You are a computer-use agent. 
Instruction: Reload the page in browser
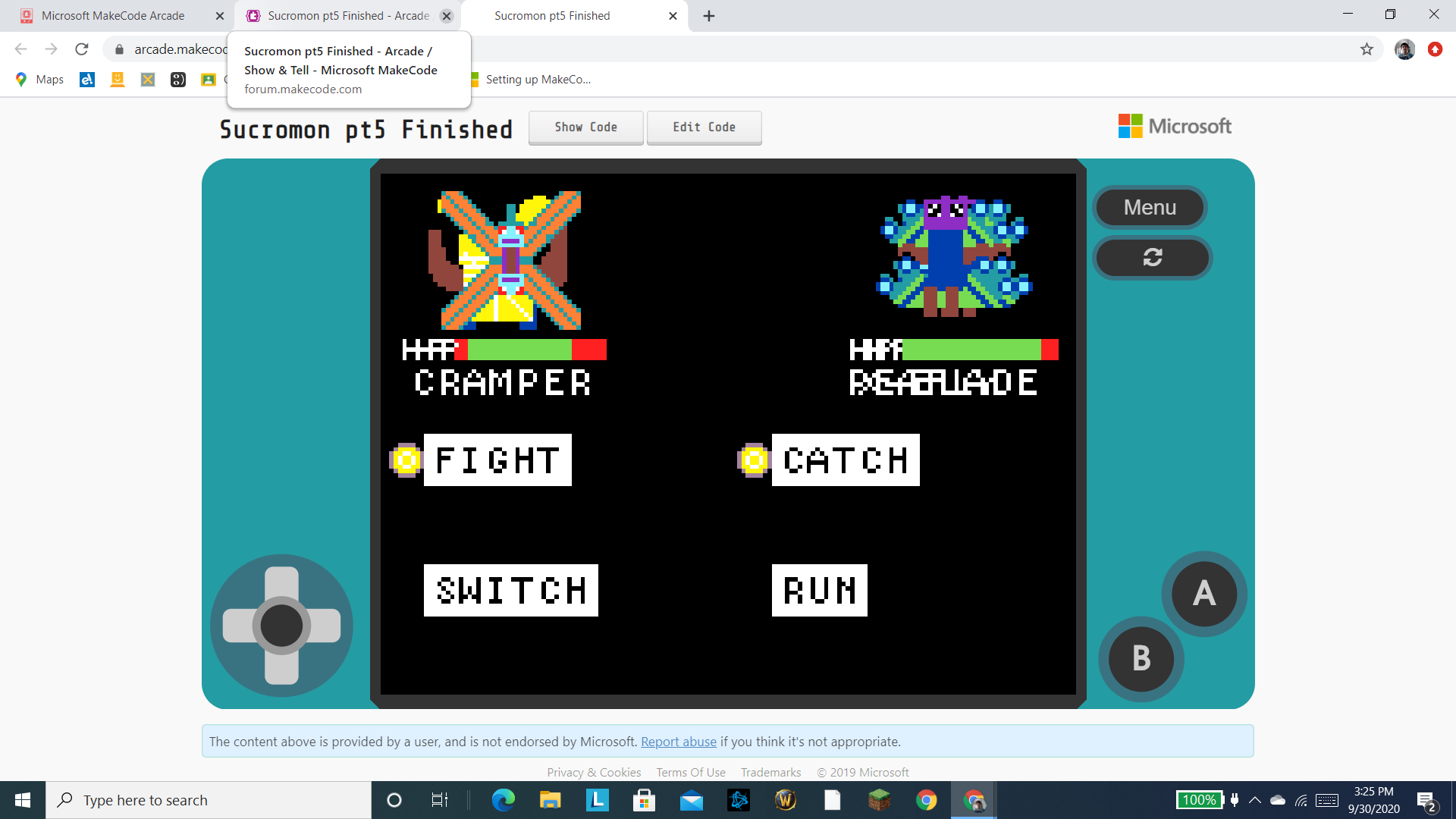[82, 49]
